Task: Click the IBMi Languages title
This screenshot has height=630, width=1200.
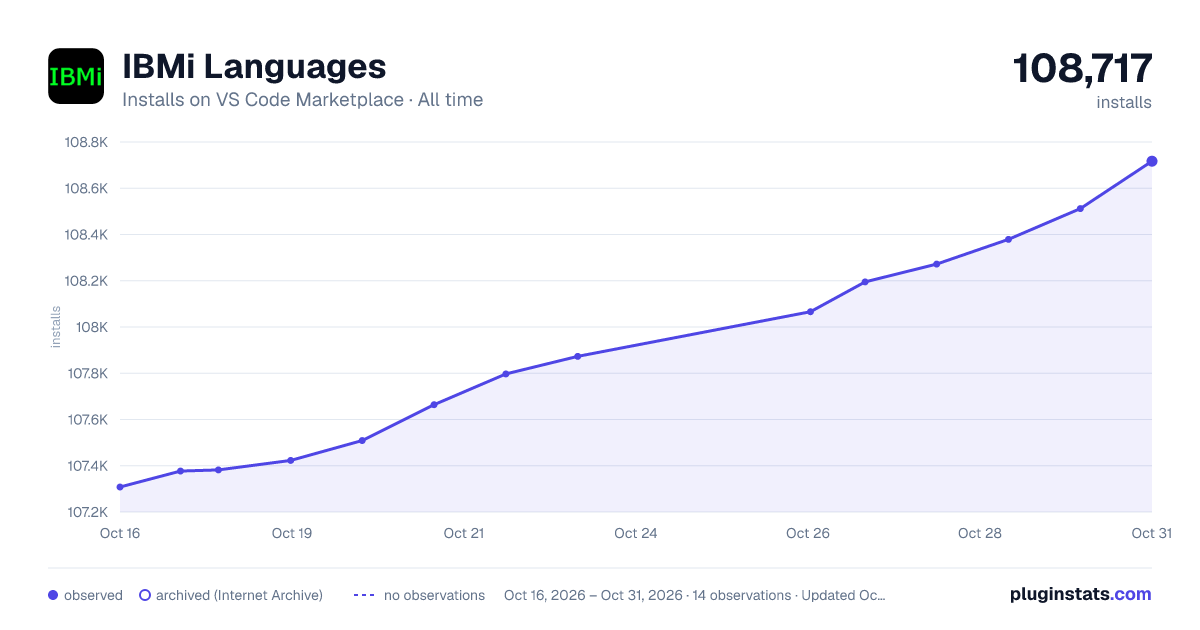Action: point(254,66)
